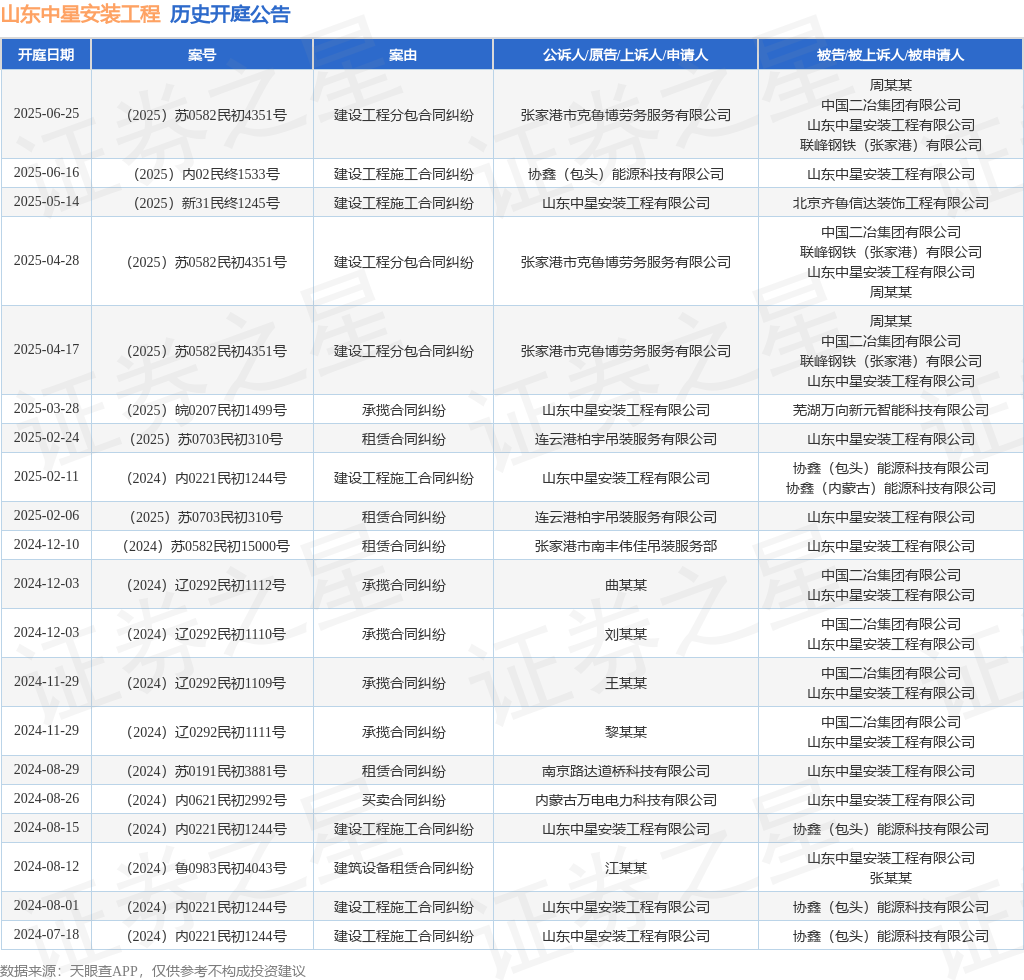Select the date 2024-12-10

point(46,544)
